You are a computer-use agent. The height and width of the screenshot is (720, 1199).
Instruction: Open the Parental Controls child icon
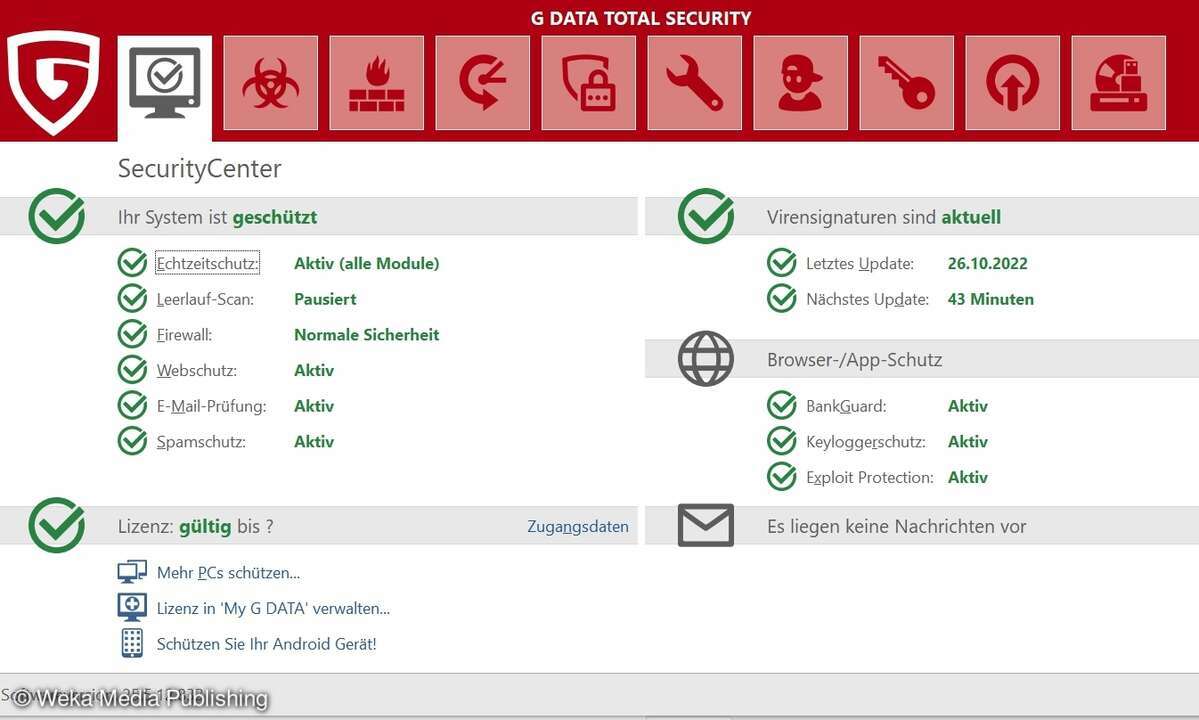(x=801, y=83)
